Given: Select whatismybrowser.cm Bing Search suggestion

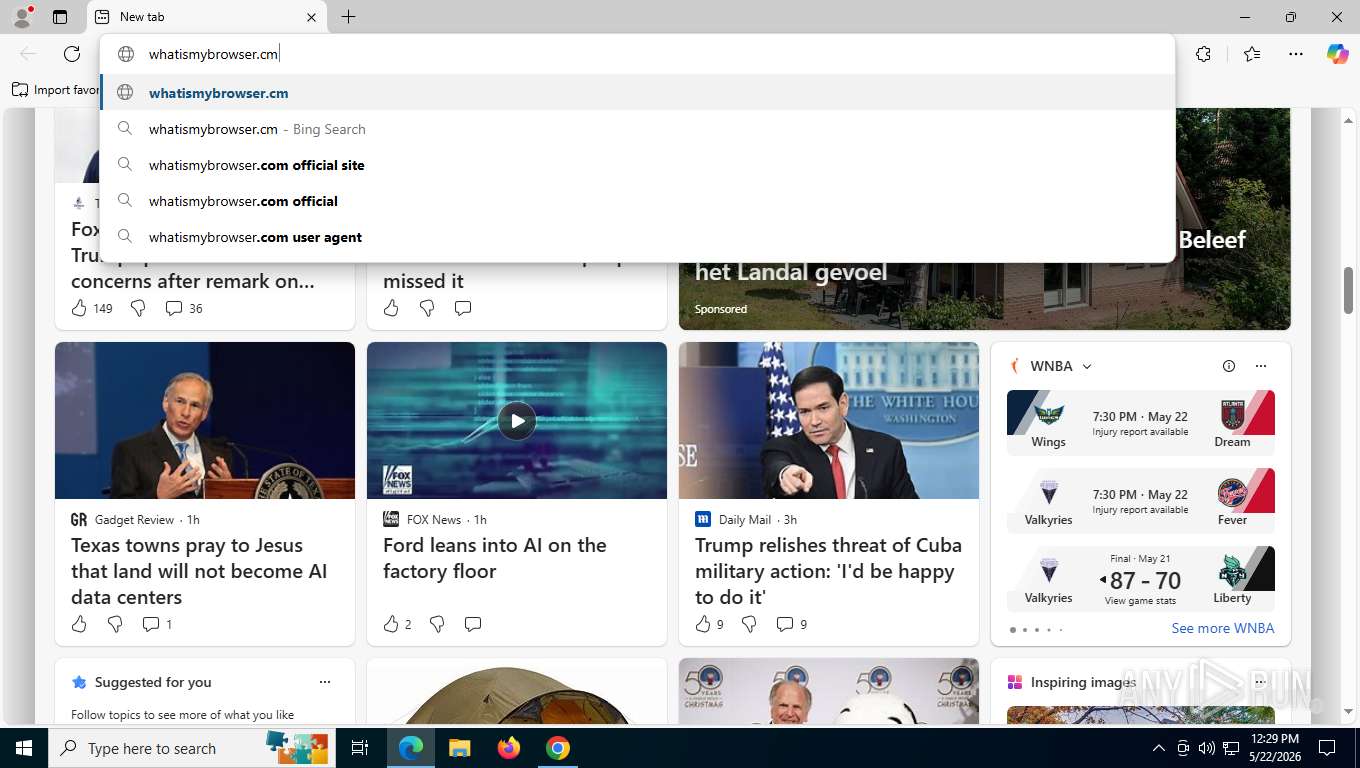Looking at the screenshot, I should (637, 129).
